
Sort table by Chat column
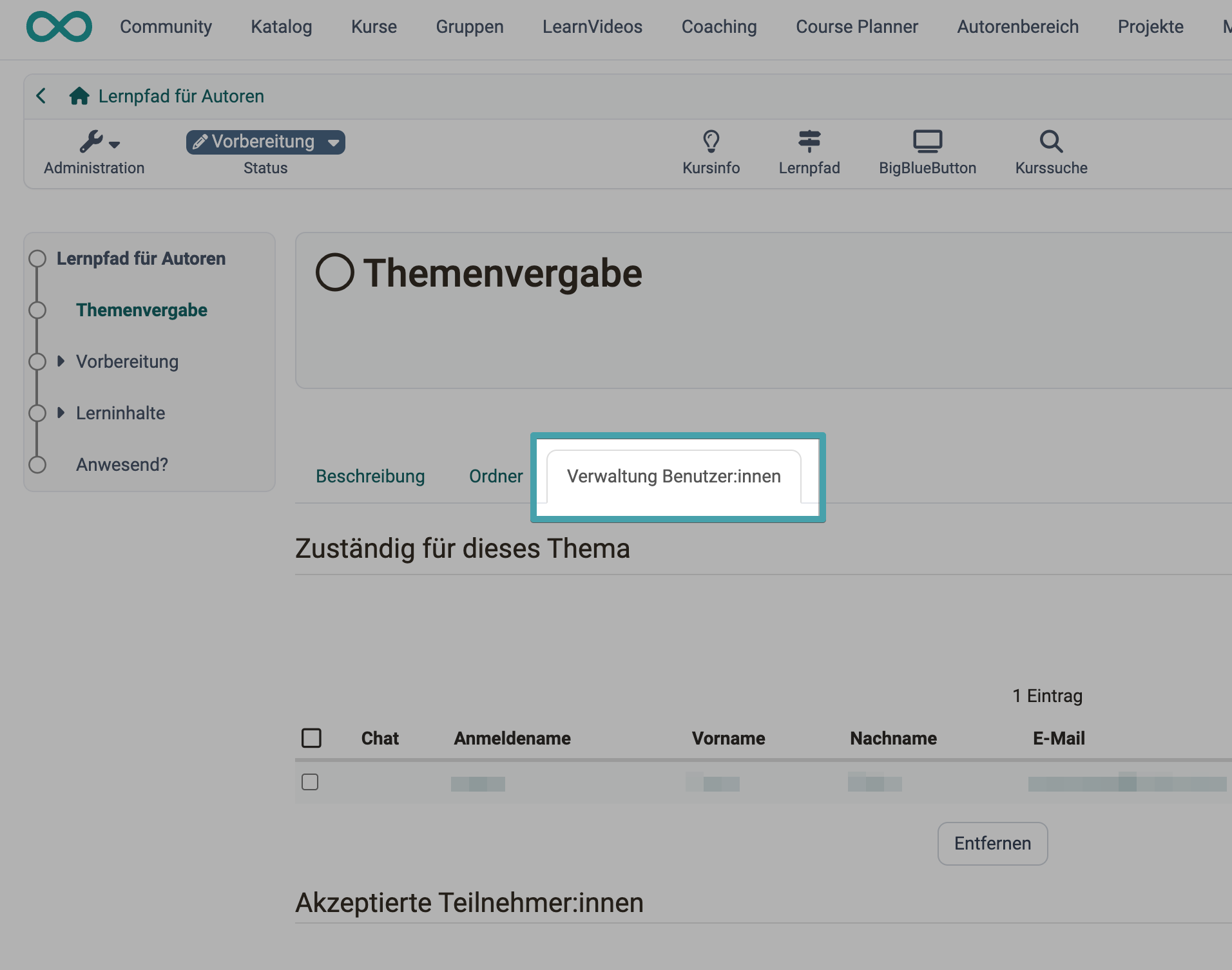(380, 738)
